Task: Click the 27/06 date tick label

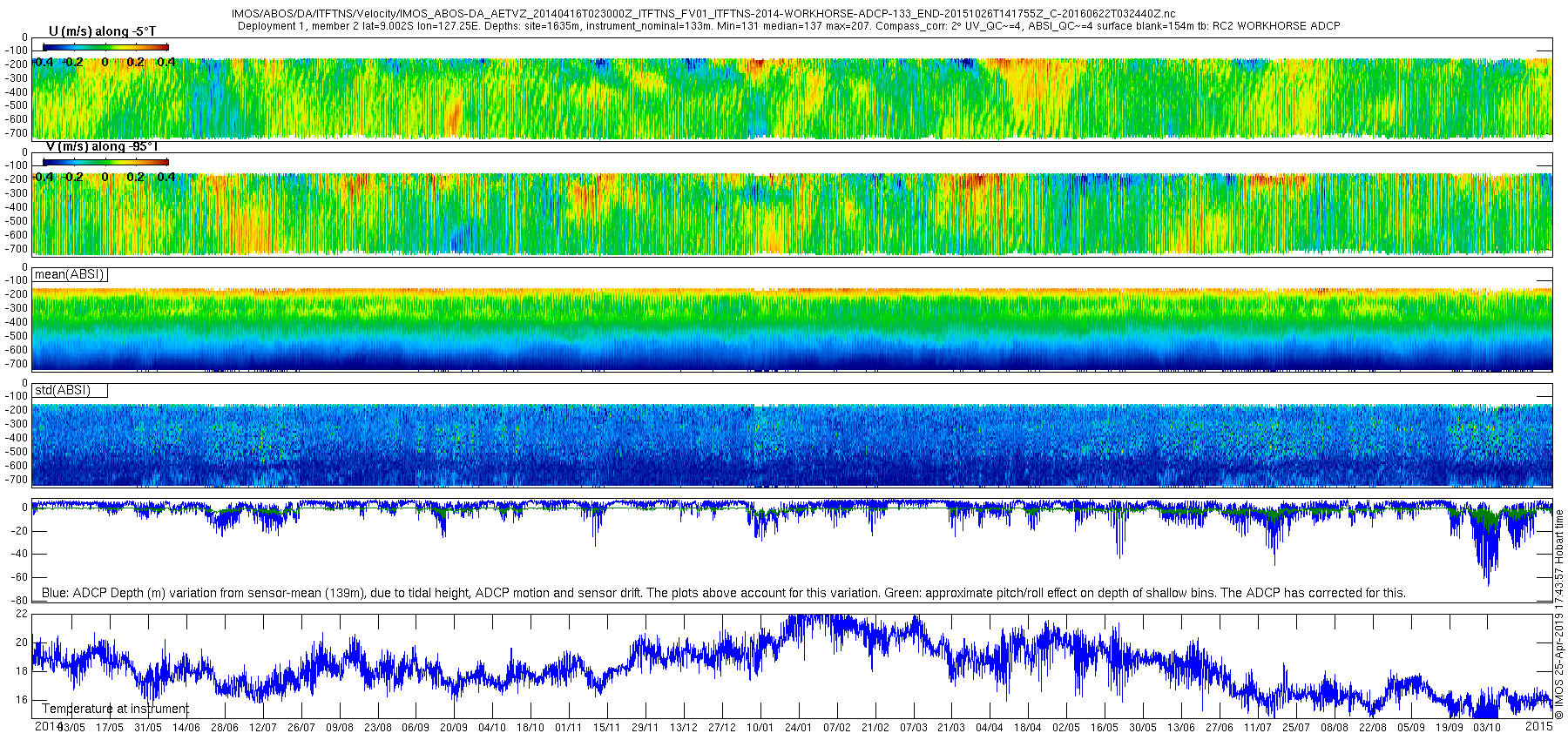Action: [1220, 728]
